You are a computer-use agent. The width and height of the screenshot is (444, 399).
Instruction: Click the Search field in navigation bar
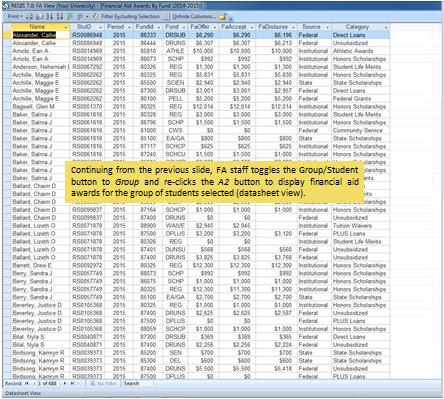point(138,383)
